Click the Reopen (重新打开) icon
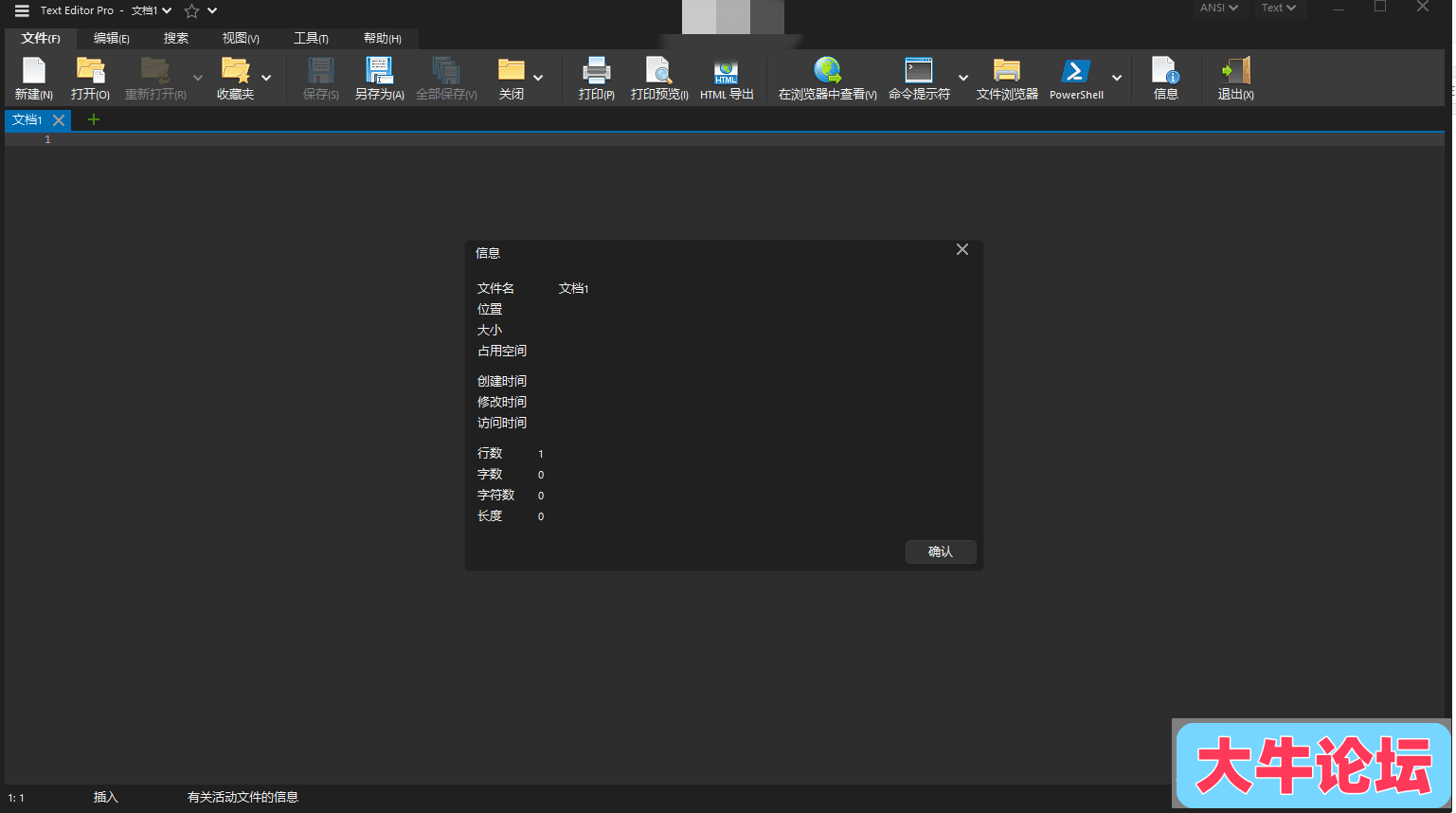 coord(155,70)
